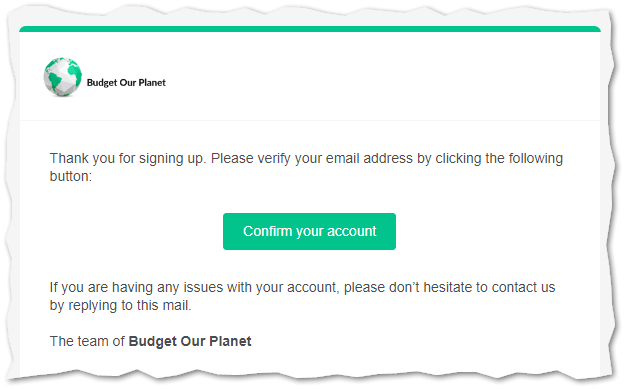Click the bold Budget Our Planet signature
626x389 pixels.
pyautogui.click(x=190, y=341)
